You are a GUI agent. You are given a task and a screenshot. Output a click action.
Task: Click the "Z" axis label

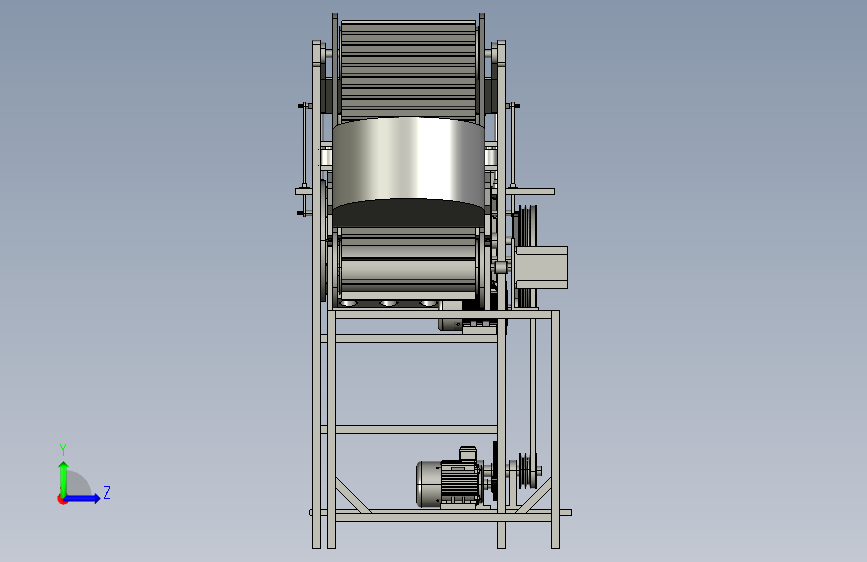point(107,492)
